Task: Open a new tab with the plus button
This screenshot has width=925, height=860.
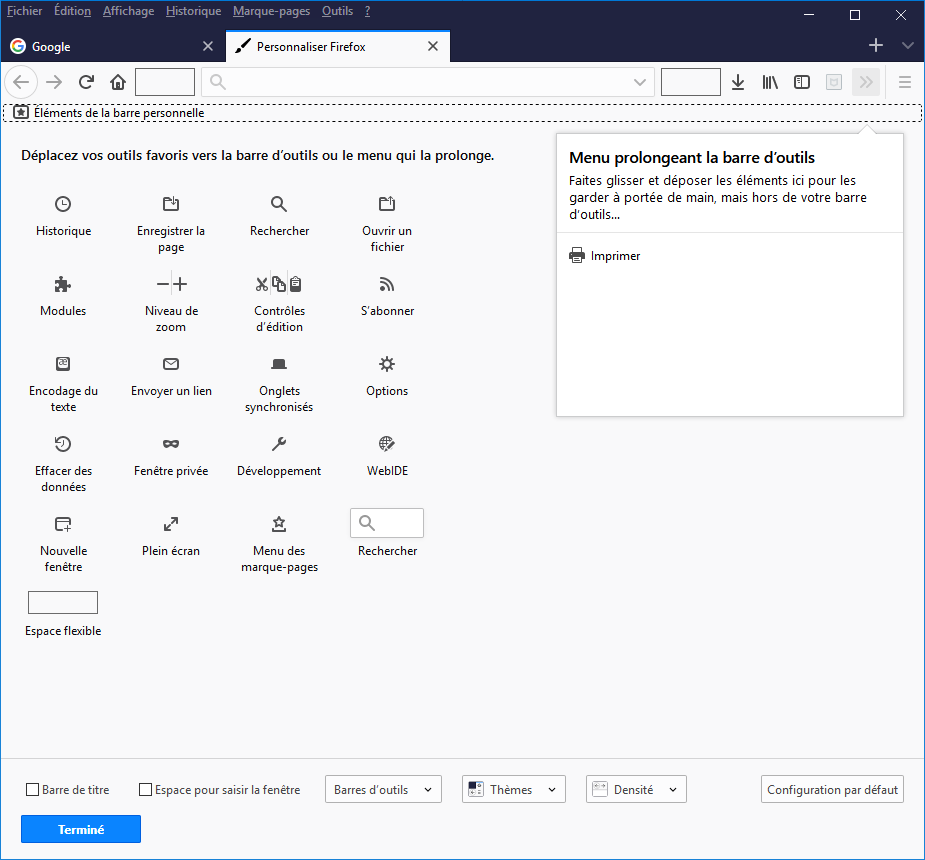Action: click(876, 45)
